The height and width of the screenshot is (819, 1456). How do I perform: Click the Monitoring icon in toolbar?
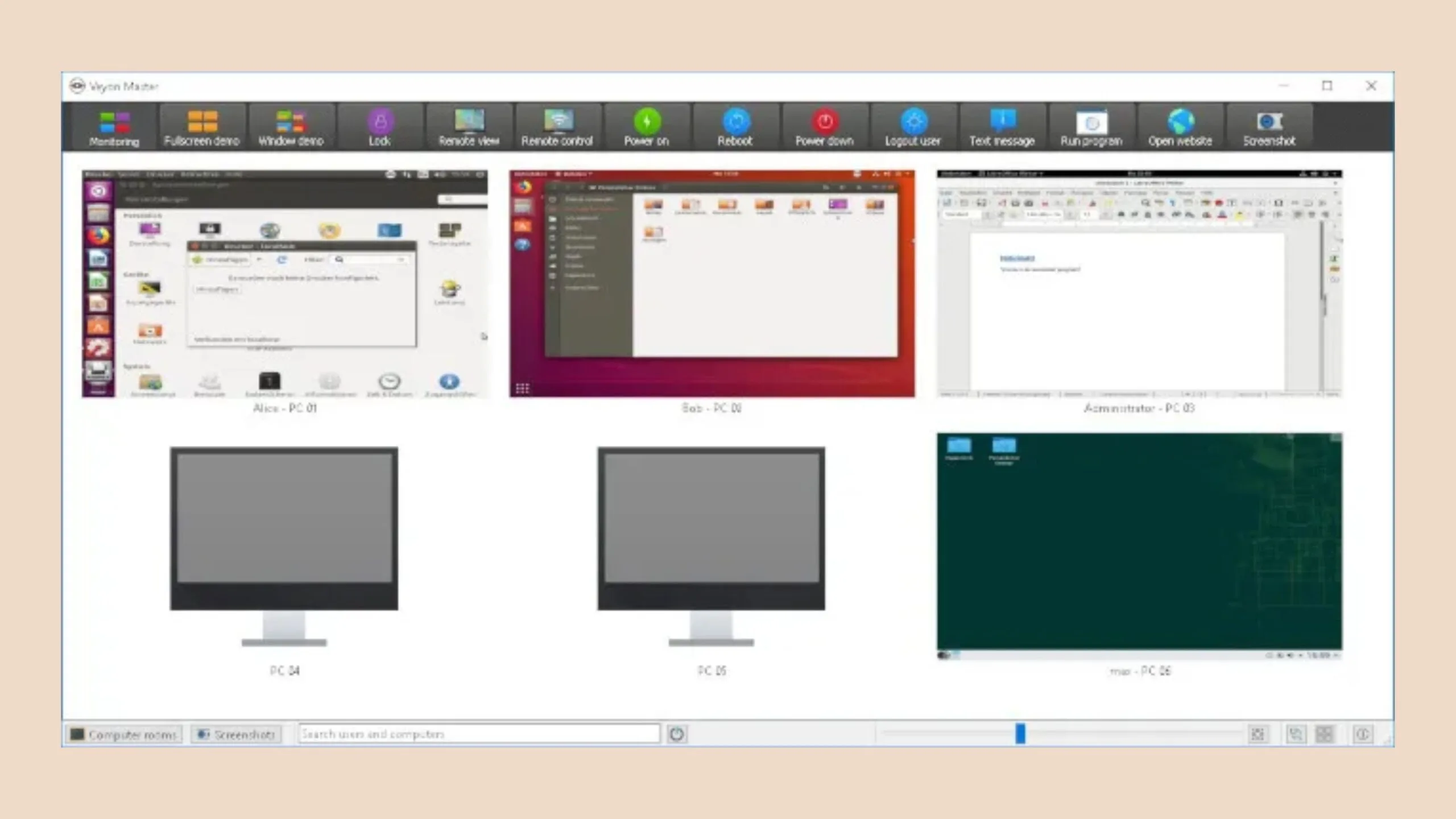[113, 127]
